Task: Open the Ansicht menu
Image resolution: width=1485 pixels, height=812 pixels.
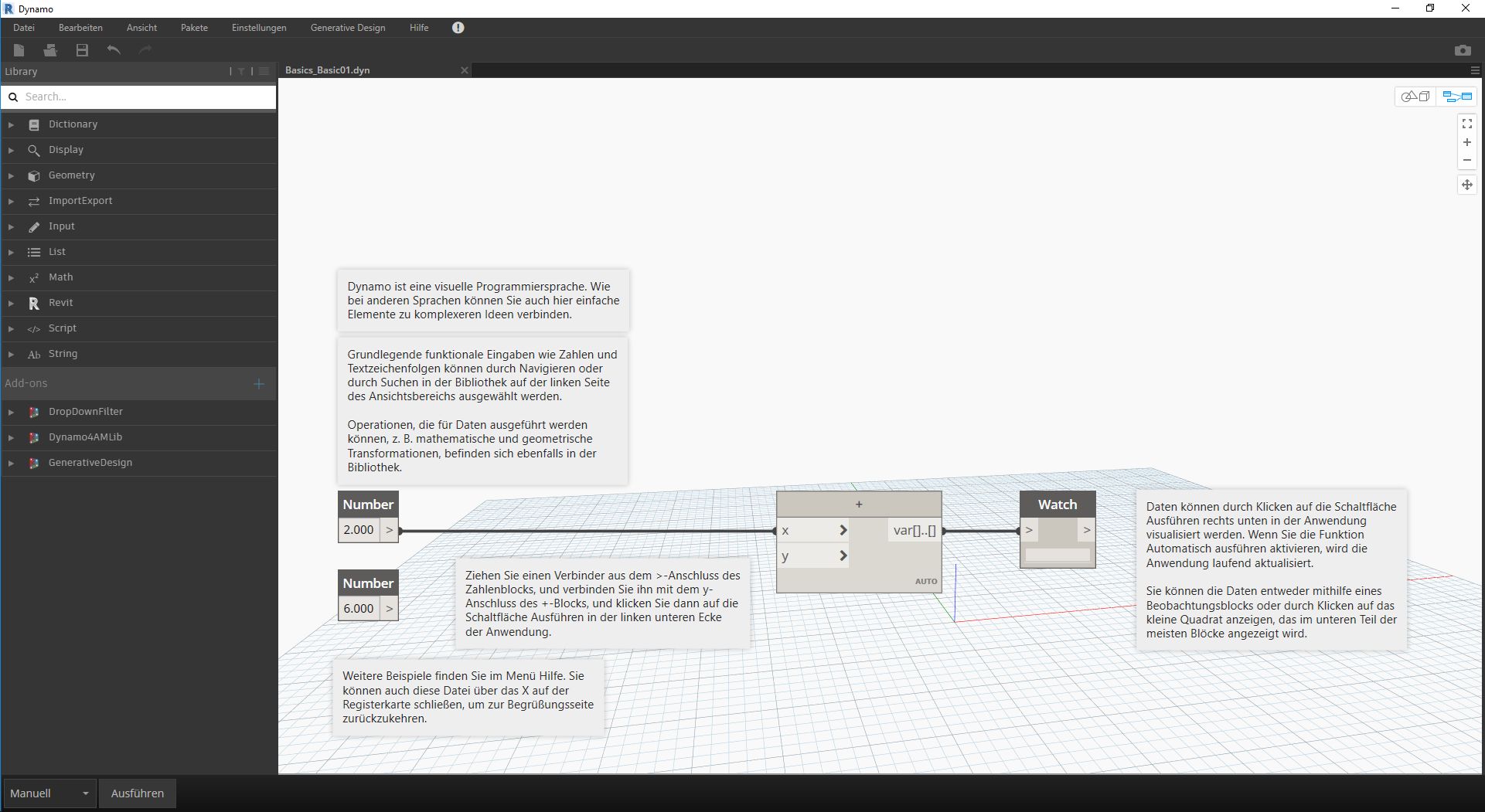Action: pos(141,28)
